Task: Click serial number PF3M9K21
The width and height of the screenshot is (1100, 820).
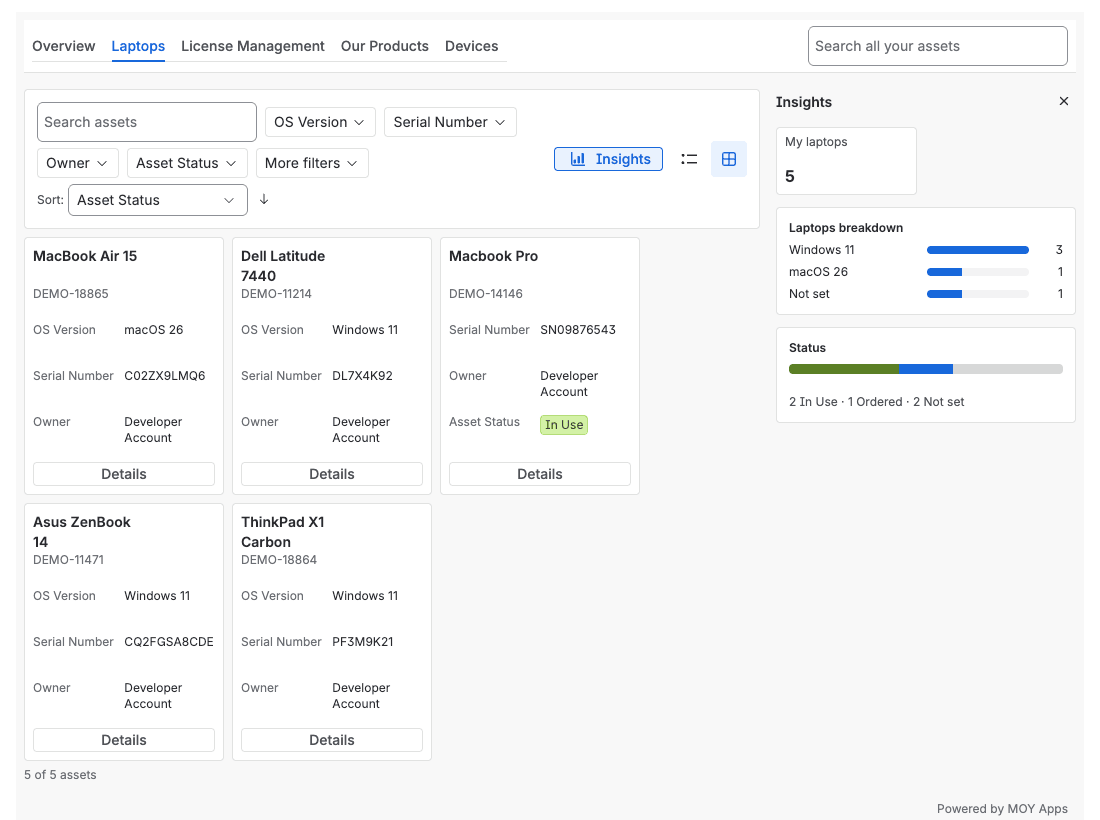Action: [x=363, y=642]
